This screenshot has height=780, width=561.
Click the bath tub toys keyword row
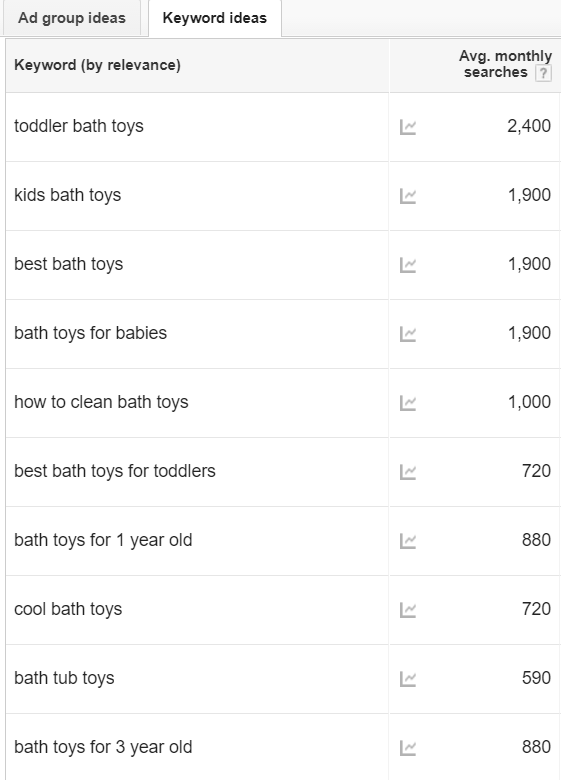[197, 679]
